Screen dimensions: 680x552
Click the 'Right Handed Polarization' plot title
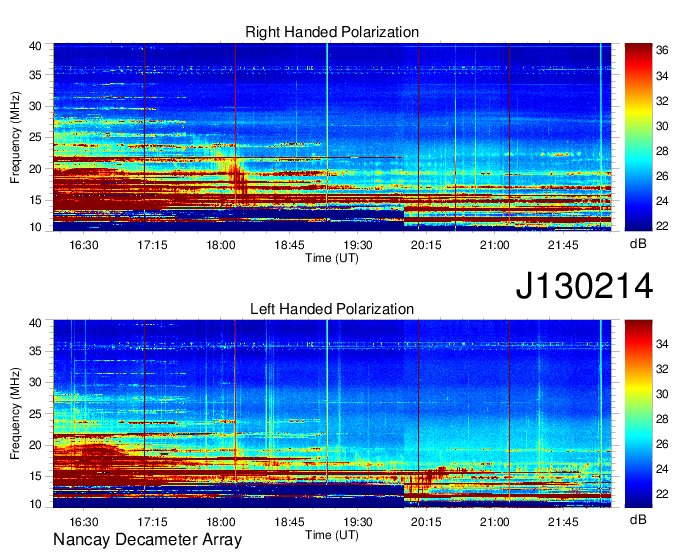pos(332,32)
